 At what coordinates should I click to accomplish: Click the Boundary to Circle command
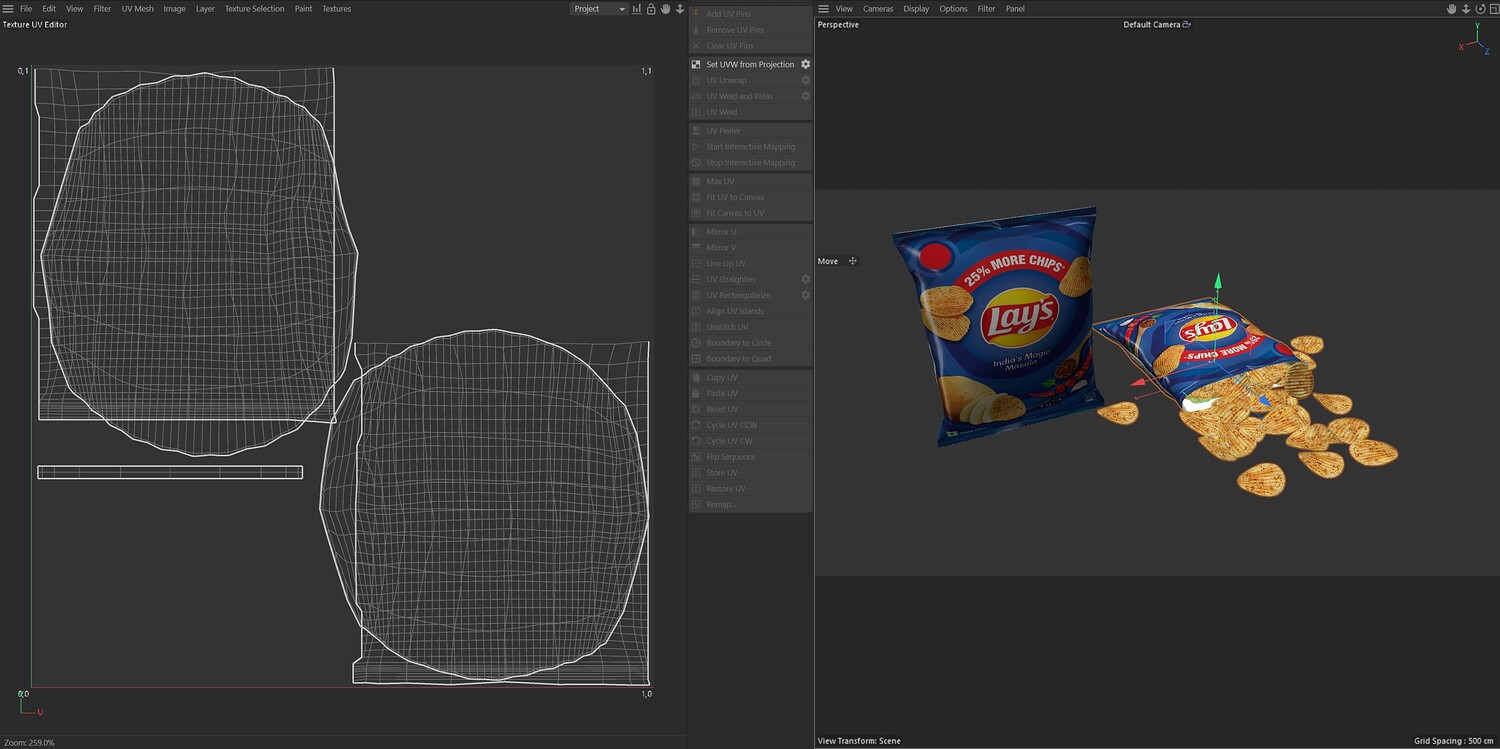pos(750,343)
